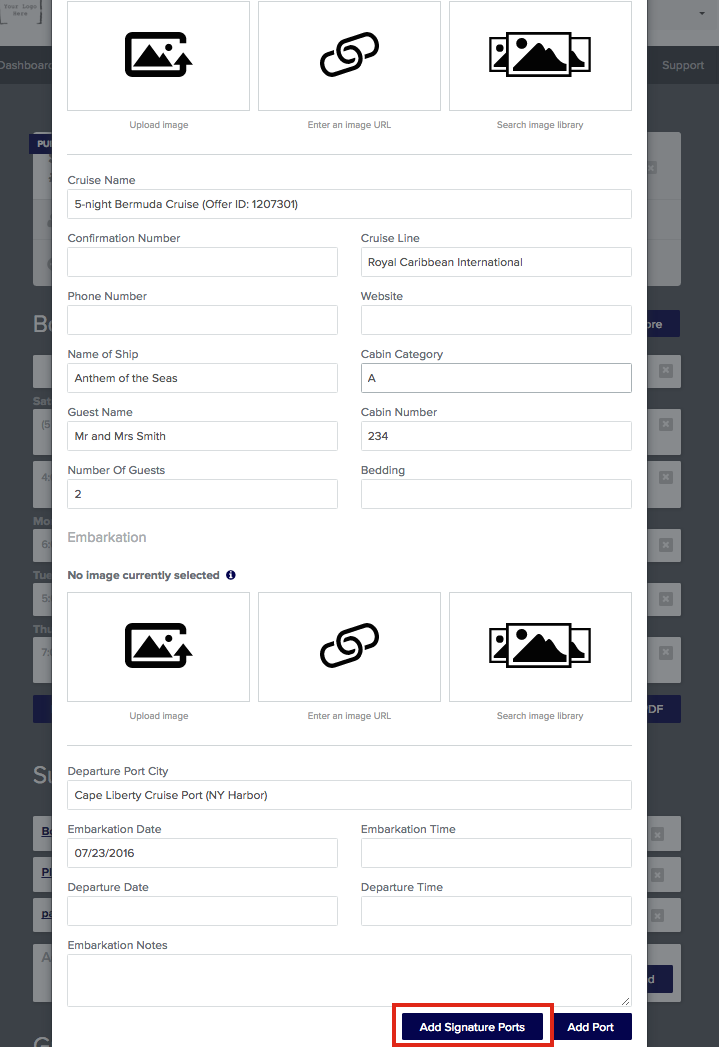
Task: Click the Embarkation Upload image icon tile
Action: (x=158, y=646)
